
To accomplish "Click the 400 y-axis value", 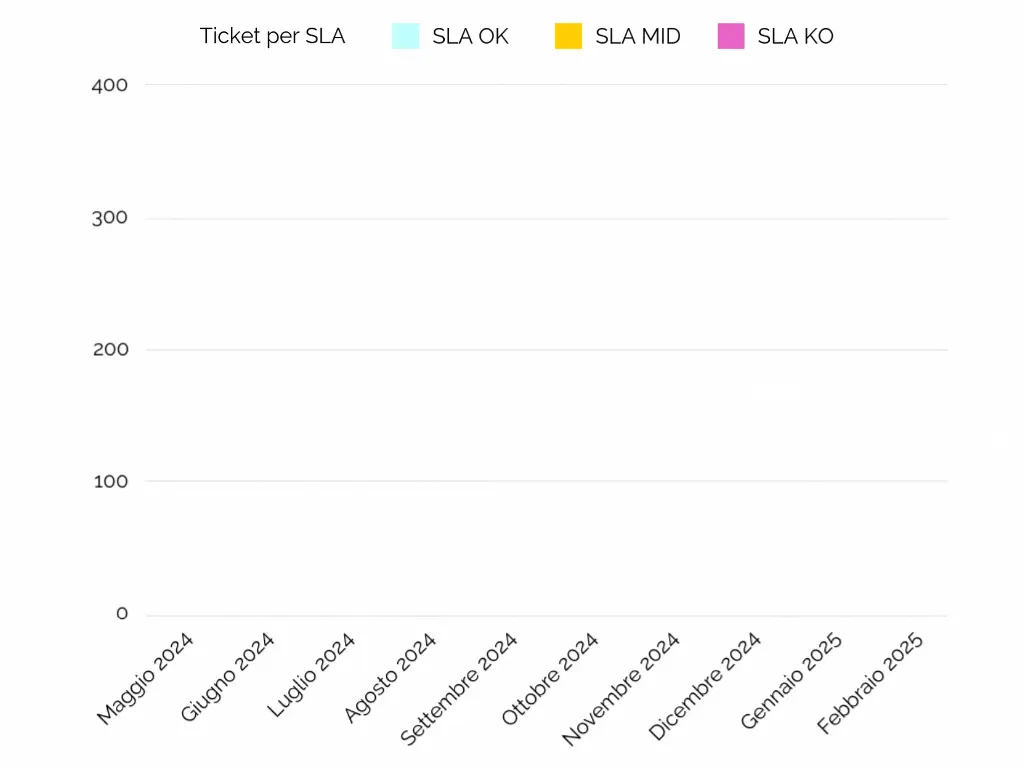I will [x=110, y=85].
